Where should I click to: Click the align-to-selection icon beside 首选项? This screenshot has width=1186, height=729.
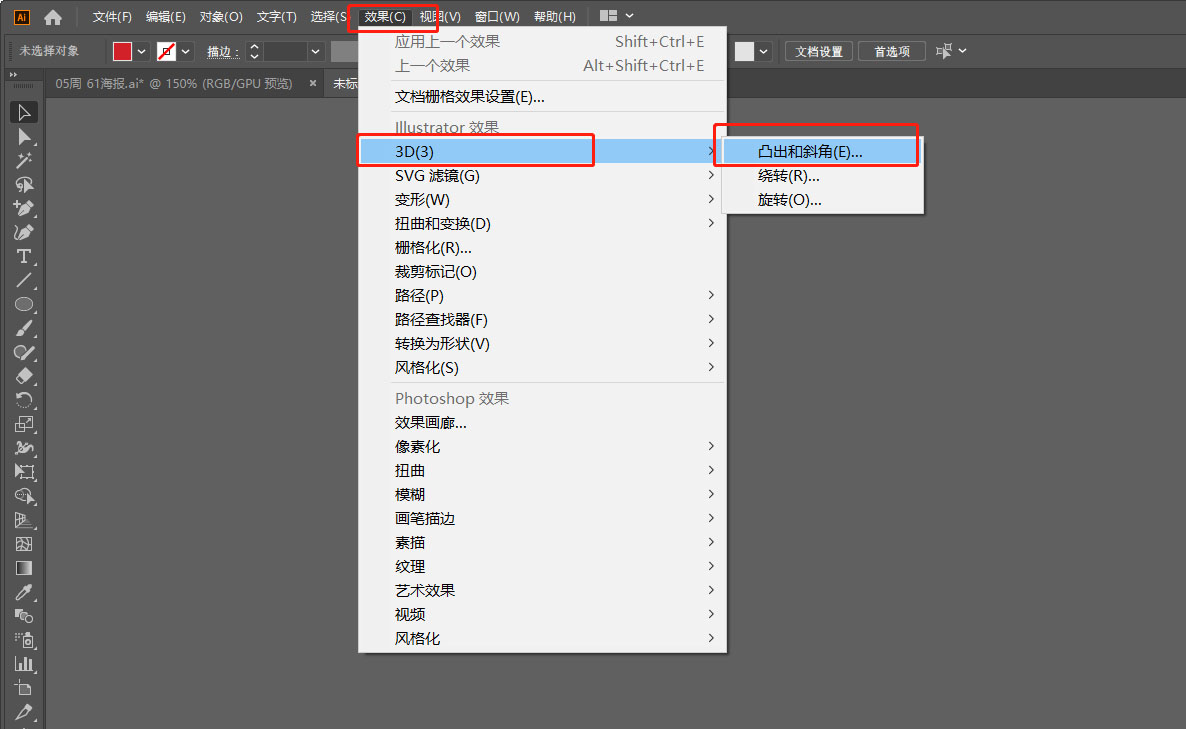(943, 51)
